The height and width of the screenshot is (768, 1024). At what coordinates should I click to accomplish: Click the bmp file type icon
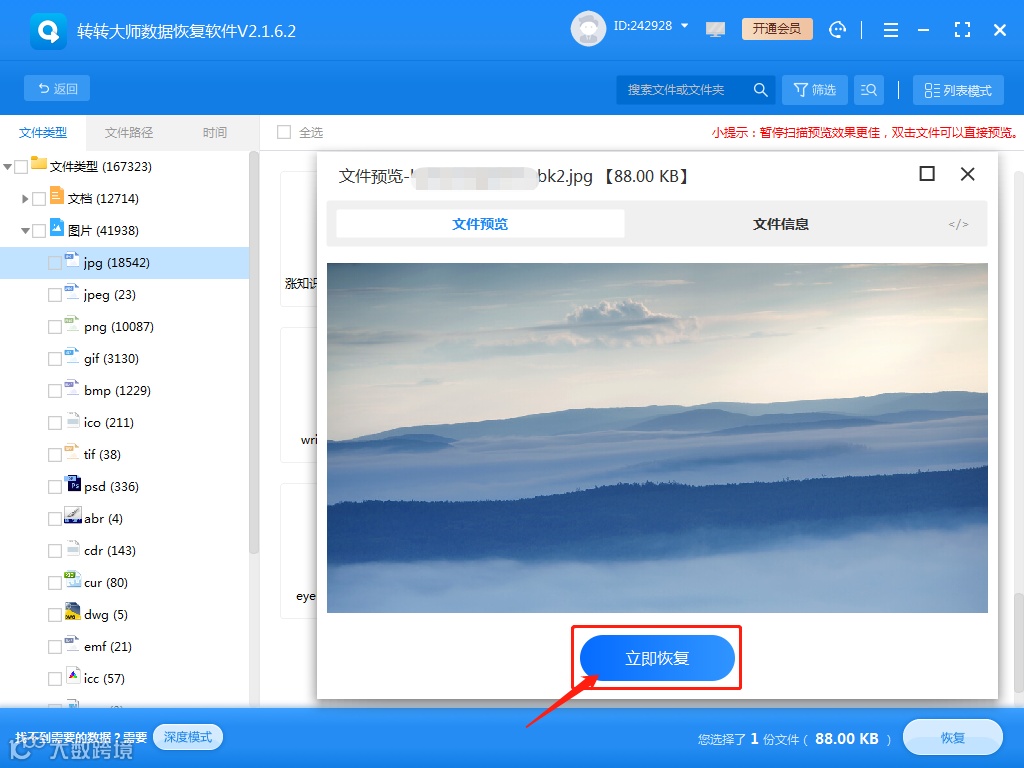[72, 387]
